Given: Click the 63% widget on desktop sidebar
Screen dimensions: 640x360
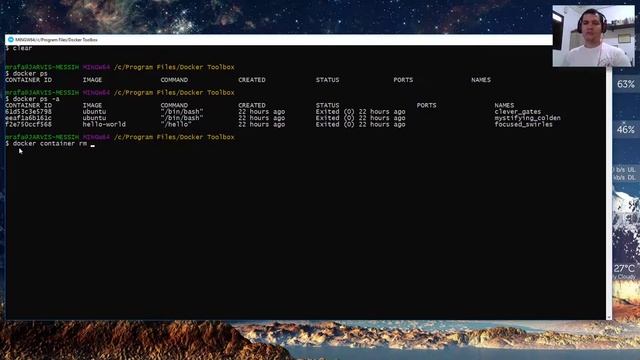Looking at the screenshot, I should pos(626,84).
